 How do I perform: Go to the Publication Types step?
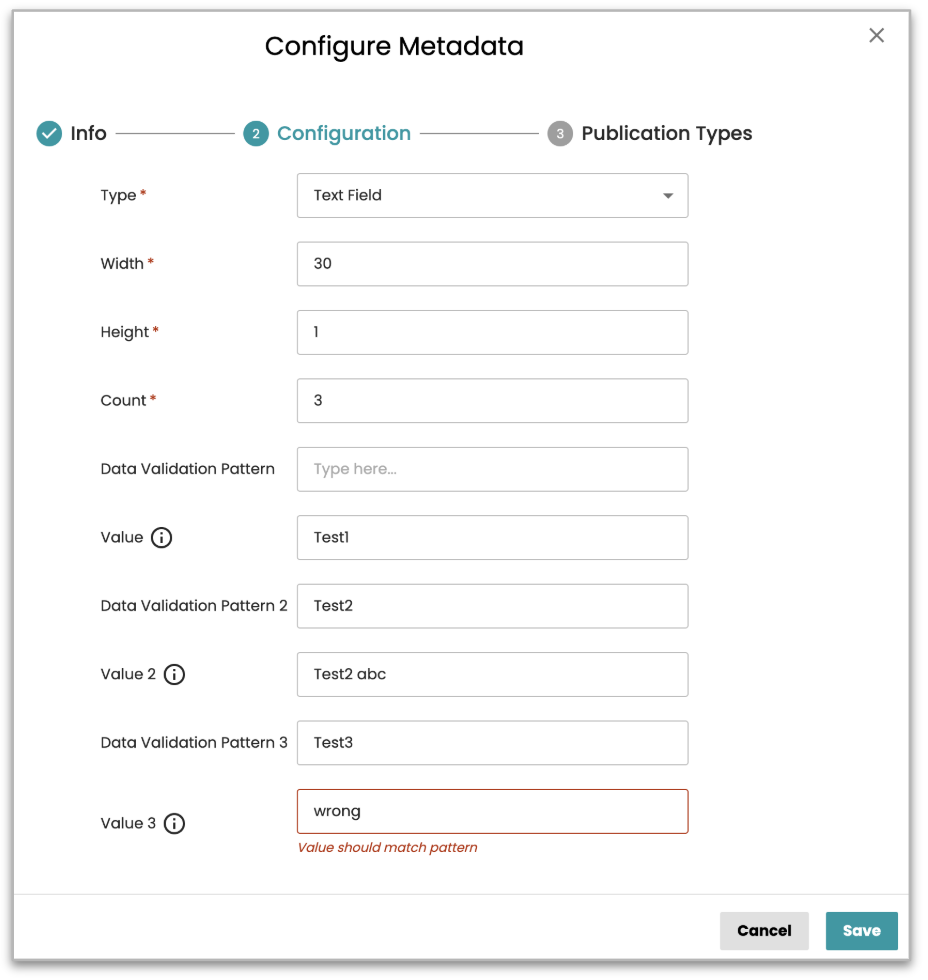(666, 134)
